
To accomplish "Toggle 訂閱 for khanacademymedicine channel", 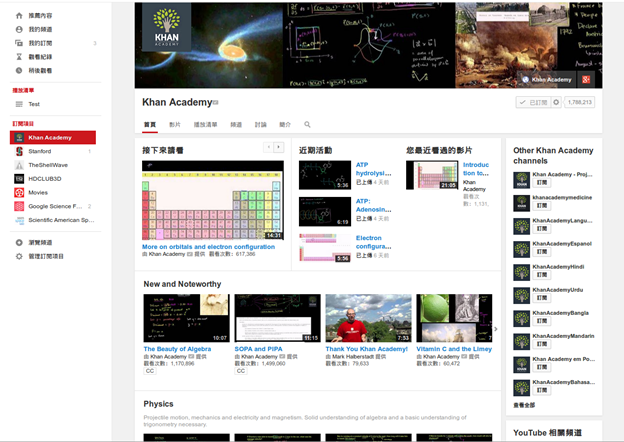I will (543, 208).
